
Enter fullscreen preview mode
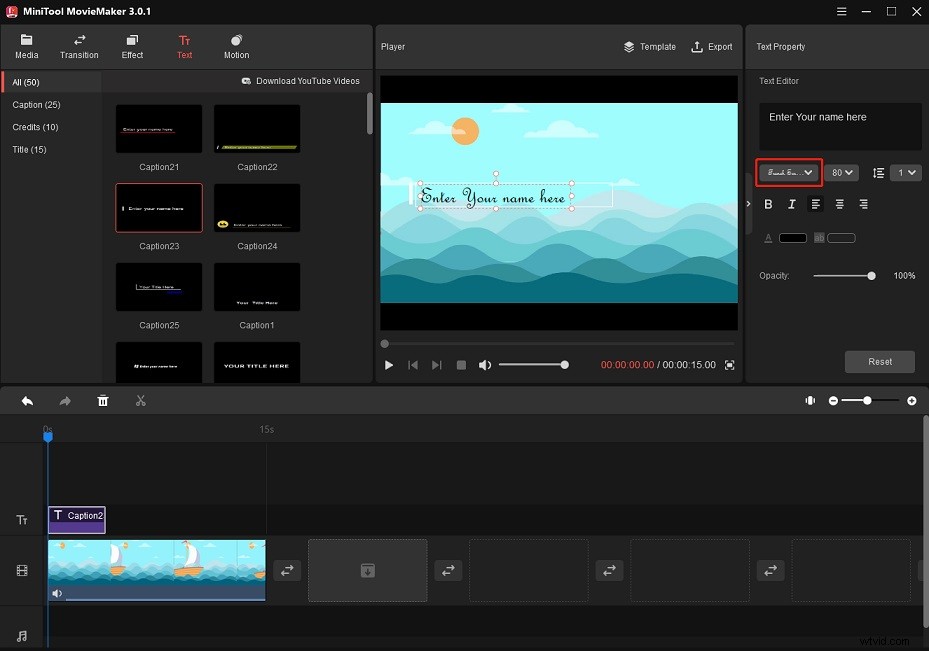point(730,366)
